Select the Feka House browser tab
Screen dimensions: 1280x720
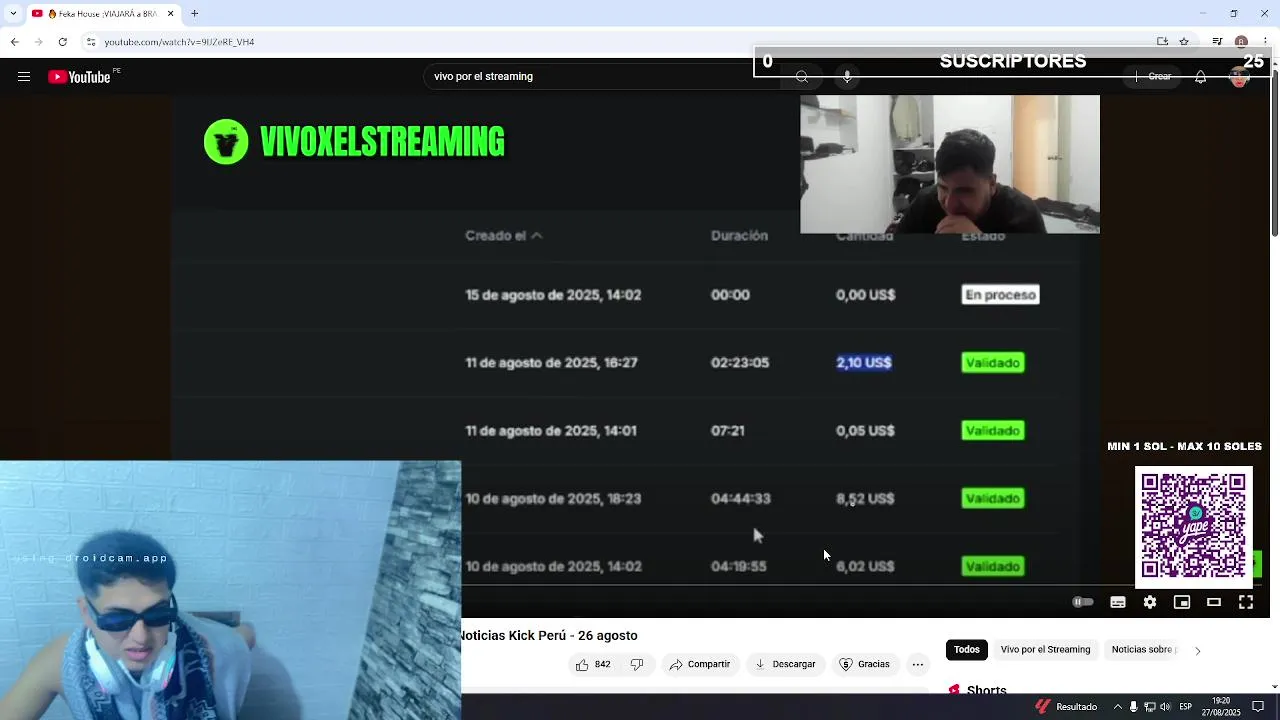click(102, 14)
